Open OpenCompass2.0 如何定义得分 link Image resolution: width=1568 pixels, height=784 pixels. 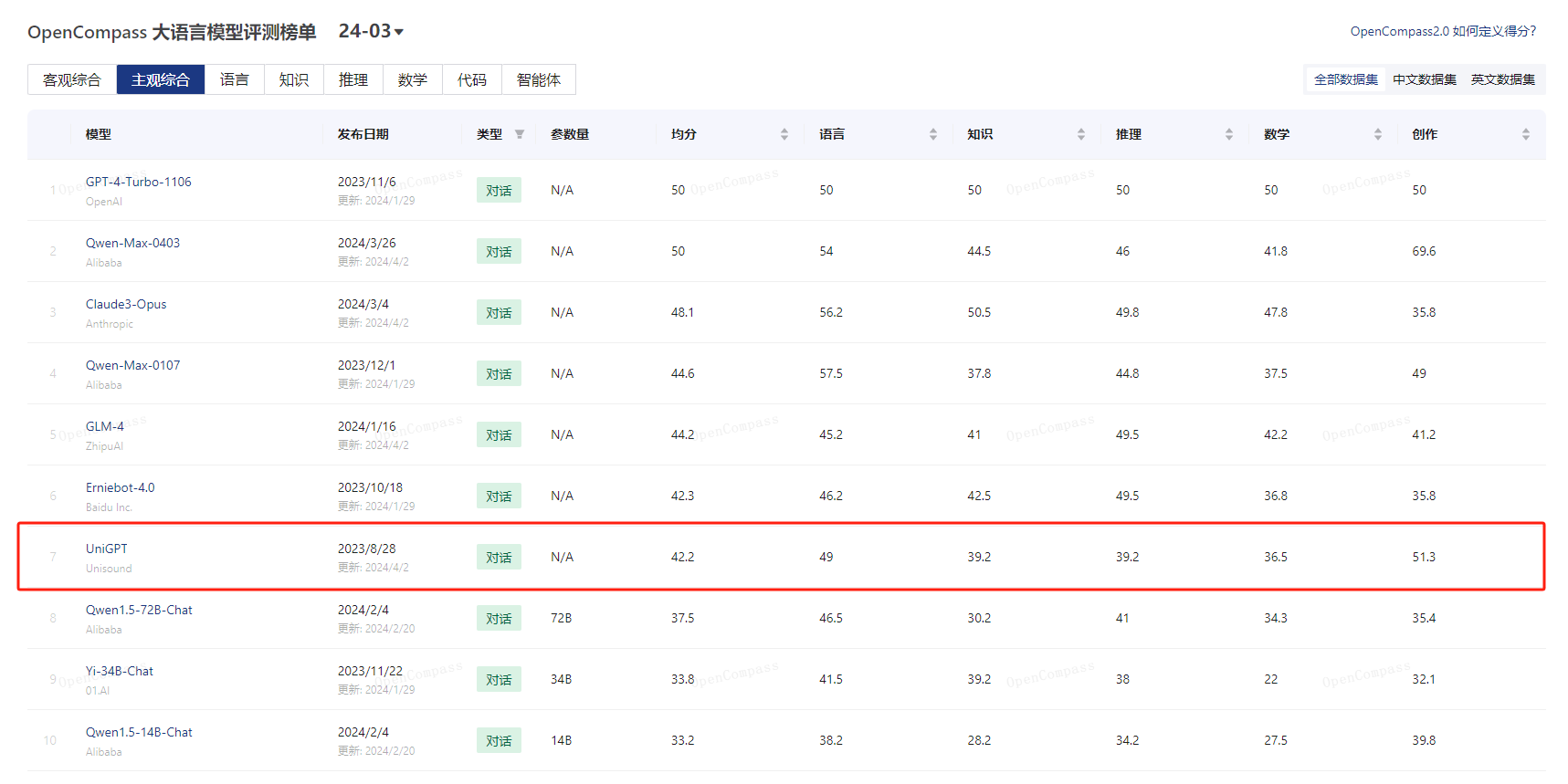1443,31
